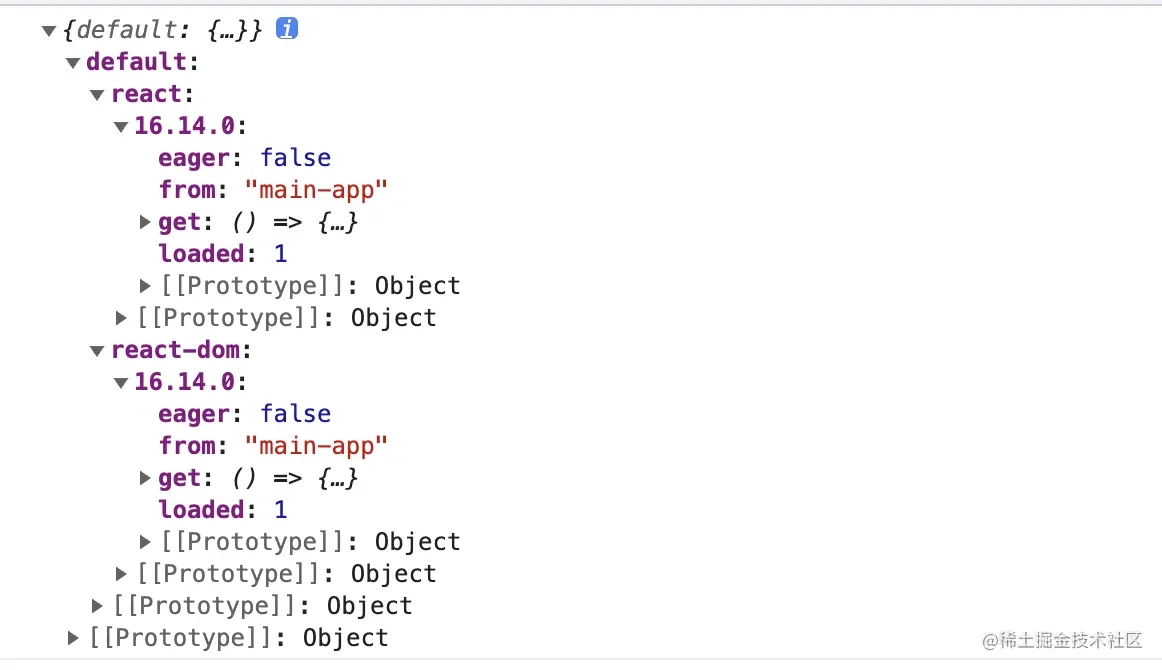1162x670 pixels.
Task: Collapse the react-dom entry
Action: [x=97, y=351]
